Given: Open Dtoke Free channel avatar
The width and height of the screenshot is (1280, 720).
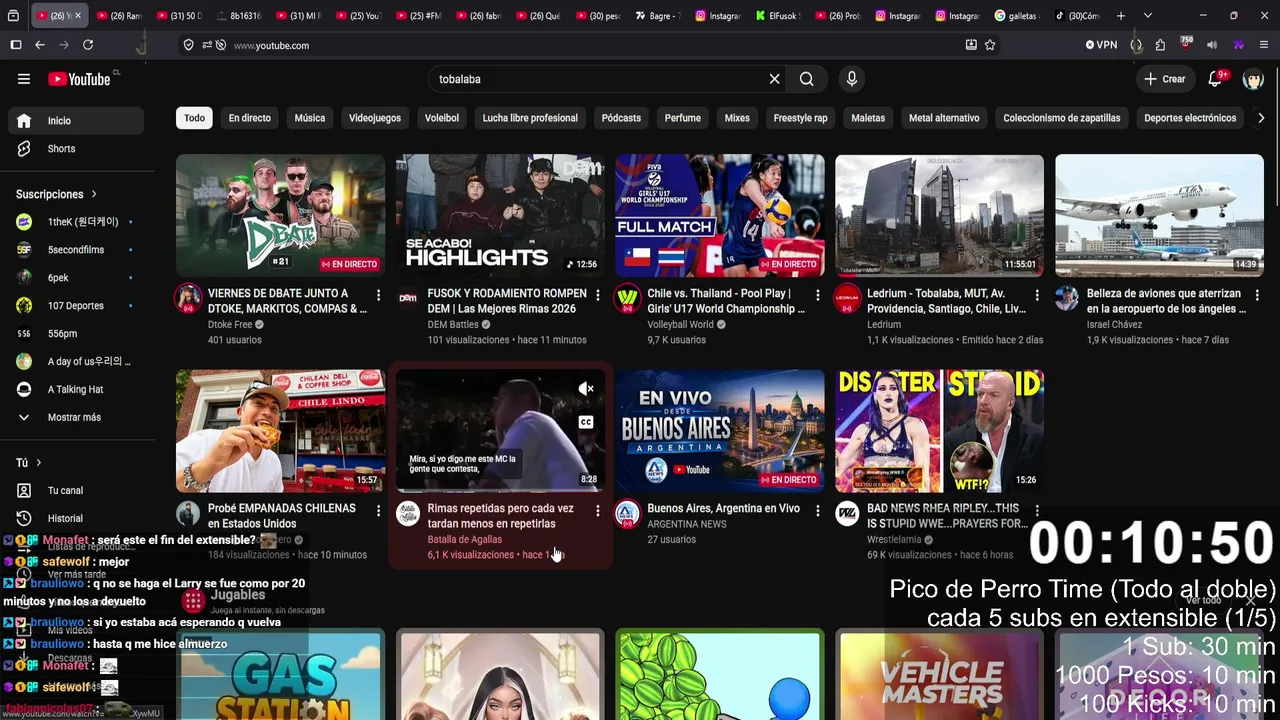Looking at the screenshot, I should 188,298.
